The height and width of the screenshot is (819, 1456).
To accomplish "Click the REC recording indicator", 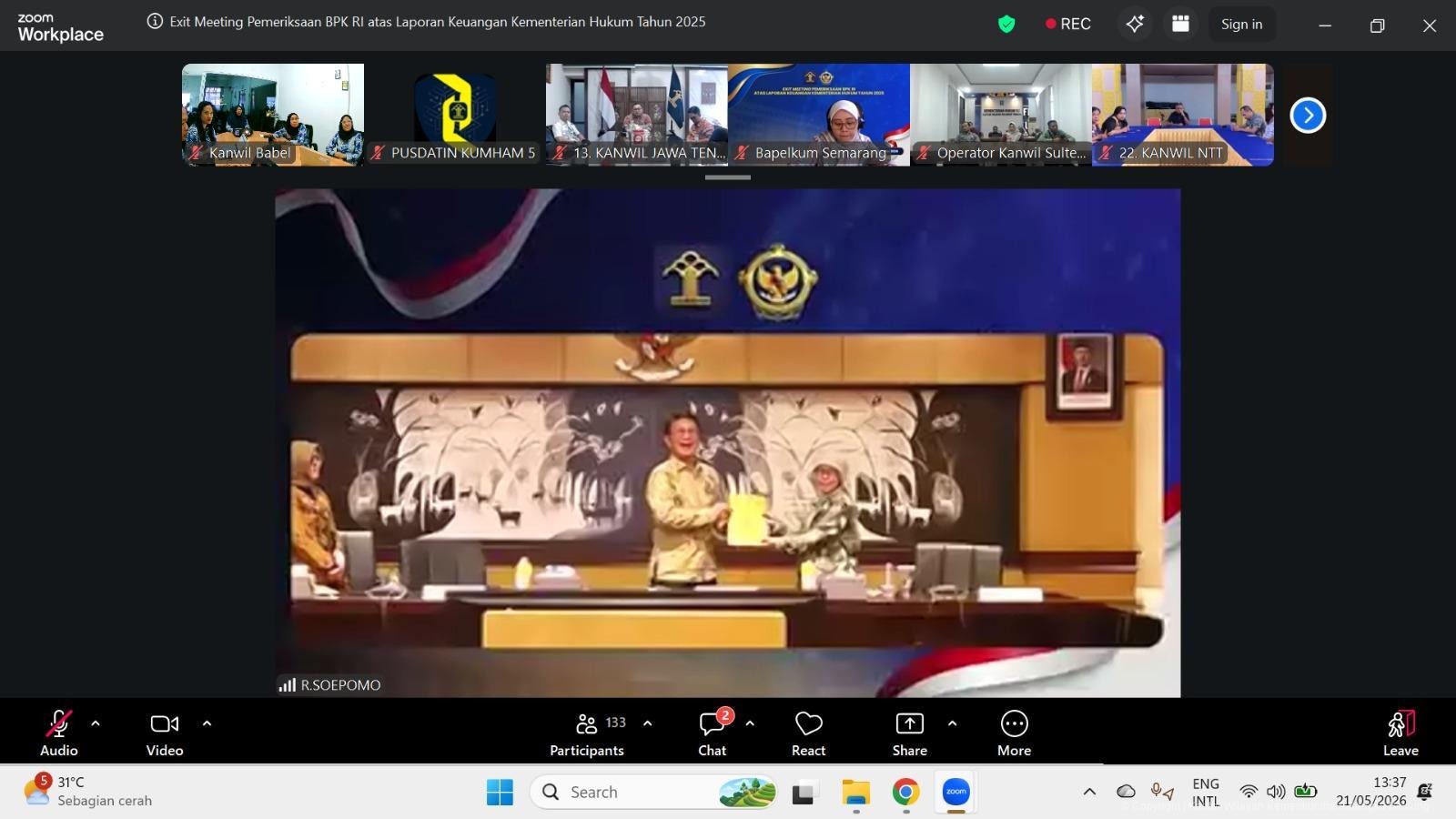I will point(1068,25).
